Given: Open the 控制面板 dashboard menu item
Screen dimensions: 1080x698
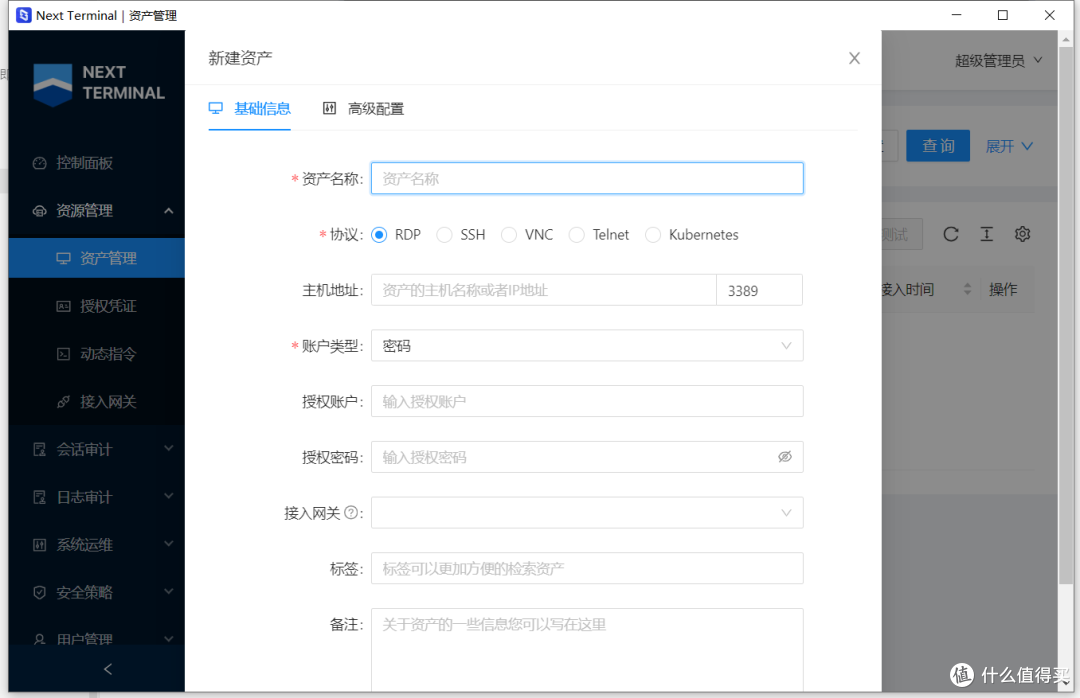Looking at the screenshot, I should point(96,163).
